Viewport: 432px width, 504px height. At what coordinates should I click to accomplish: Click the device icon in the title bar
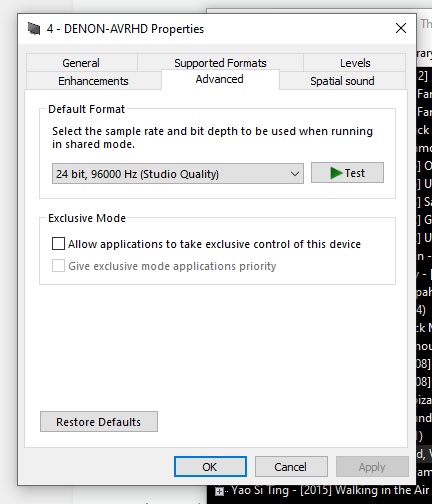pyautogui.click(x=34, y=29)
